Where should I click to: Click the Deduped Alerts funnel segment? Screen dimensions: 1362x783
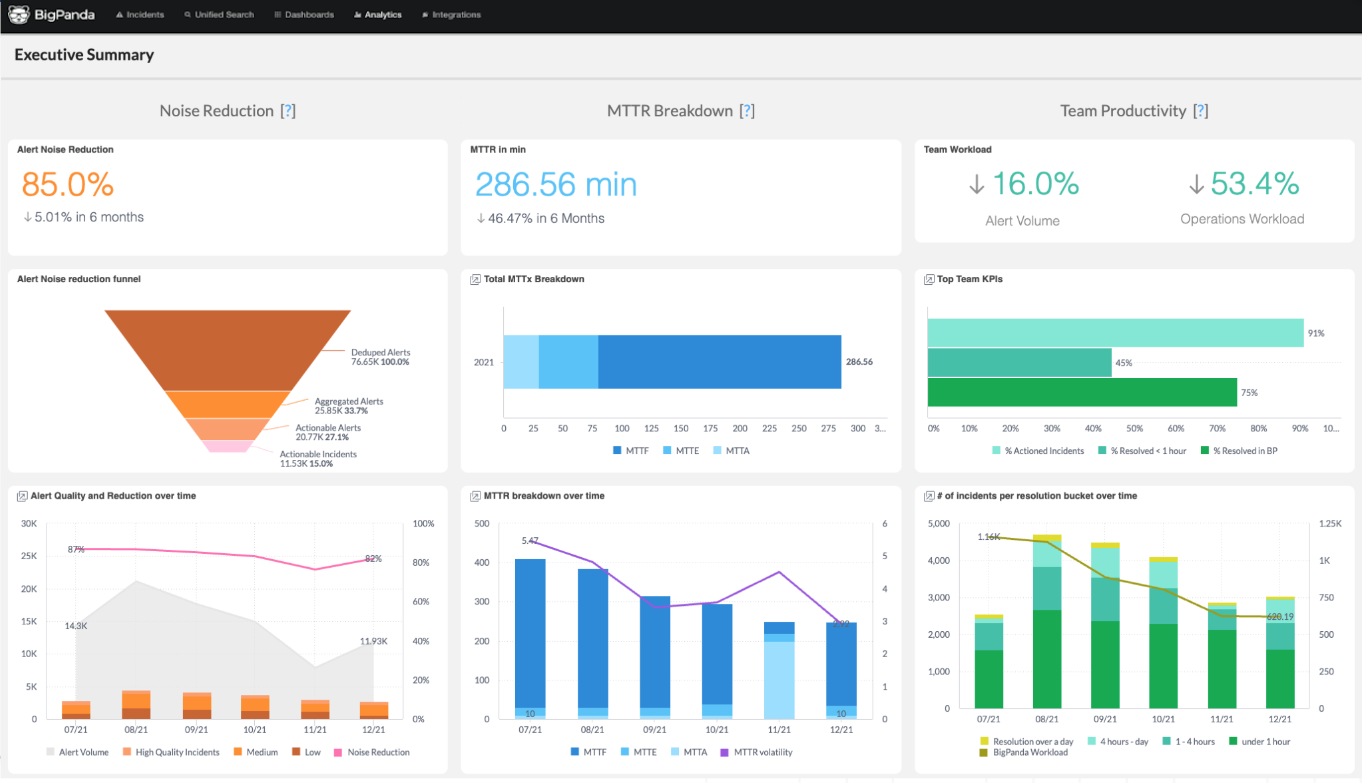(228, 348)
